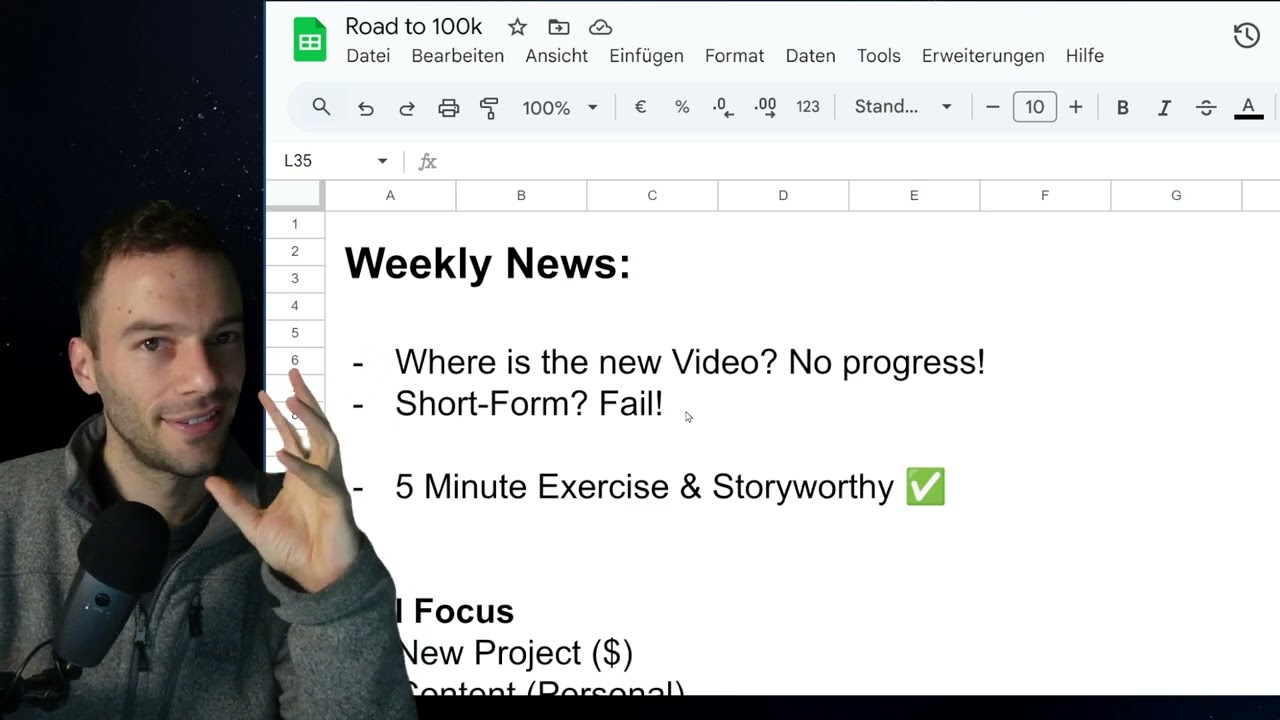Open the Datei menu
Image resolution: width=1280 pixels, height=720 pixels.
[x=368, y=56]
